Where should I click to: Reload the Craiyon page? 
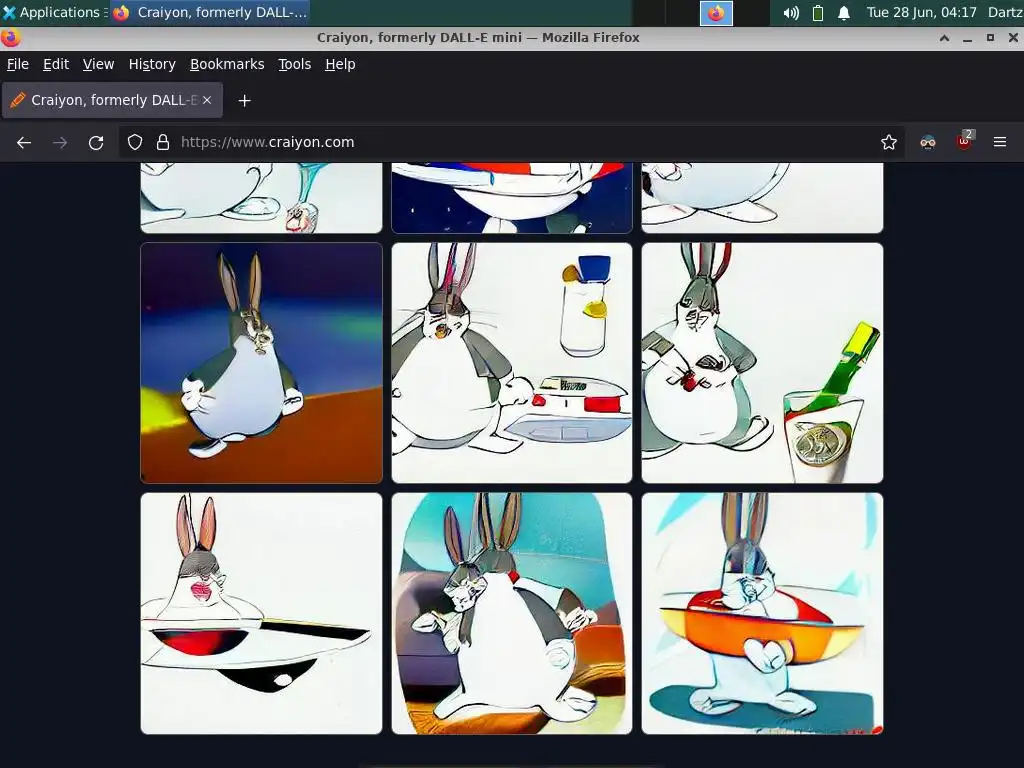point(96,142)
